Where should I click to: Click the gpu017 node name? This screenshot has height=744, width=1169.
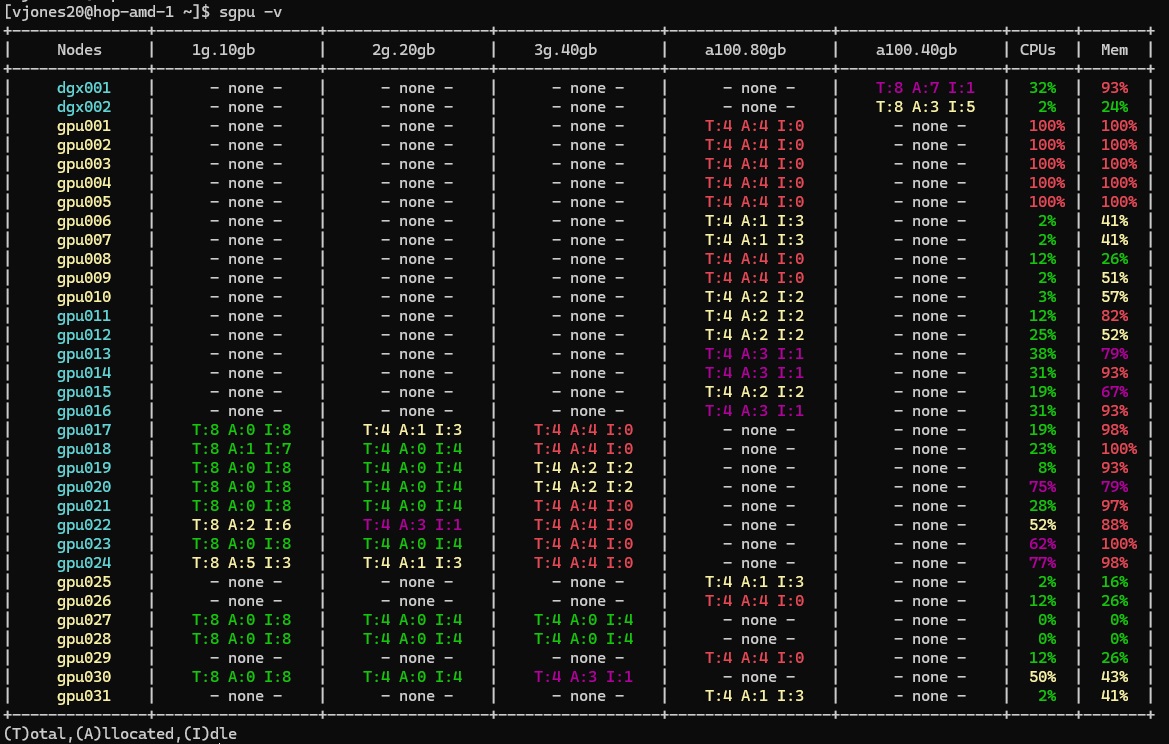[x=84, y=430]
